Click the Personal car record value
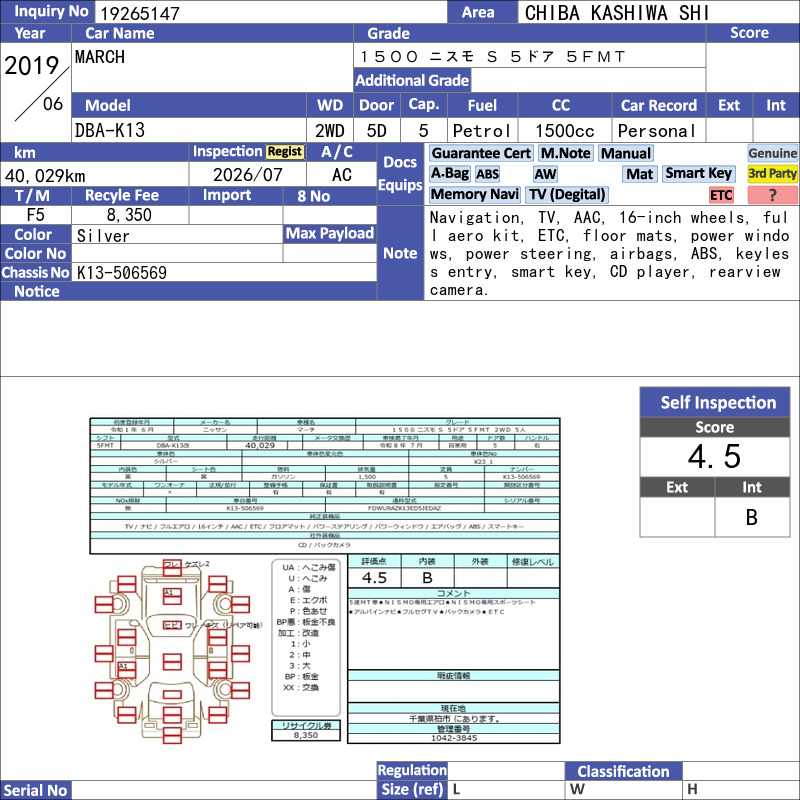Screen dimensions: 800x800 657,131
